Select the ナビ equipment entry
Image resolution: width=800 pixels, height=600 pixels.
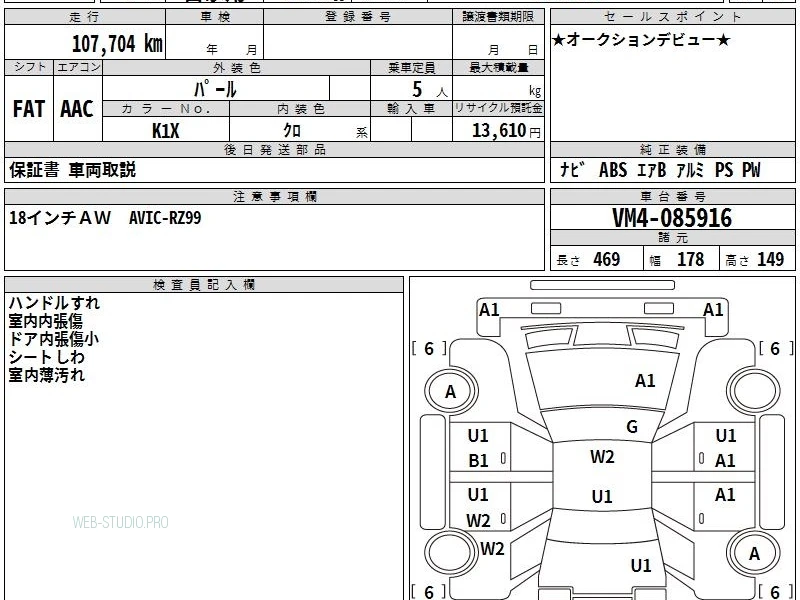tap(572, 169)
